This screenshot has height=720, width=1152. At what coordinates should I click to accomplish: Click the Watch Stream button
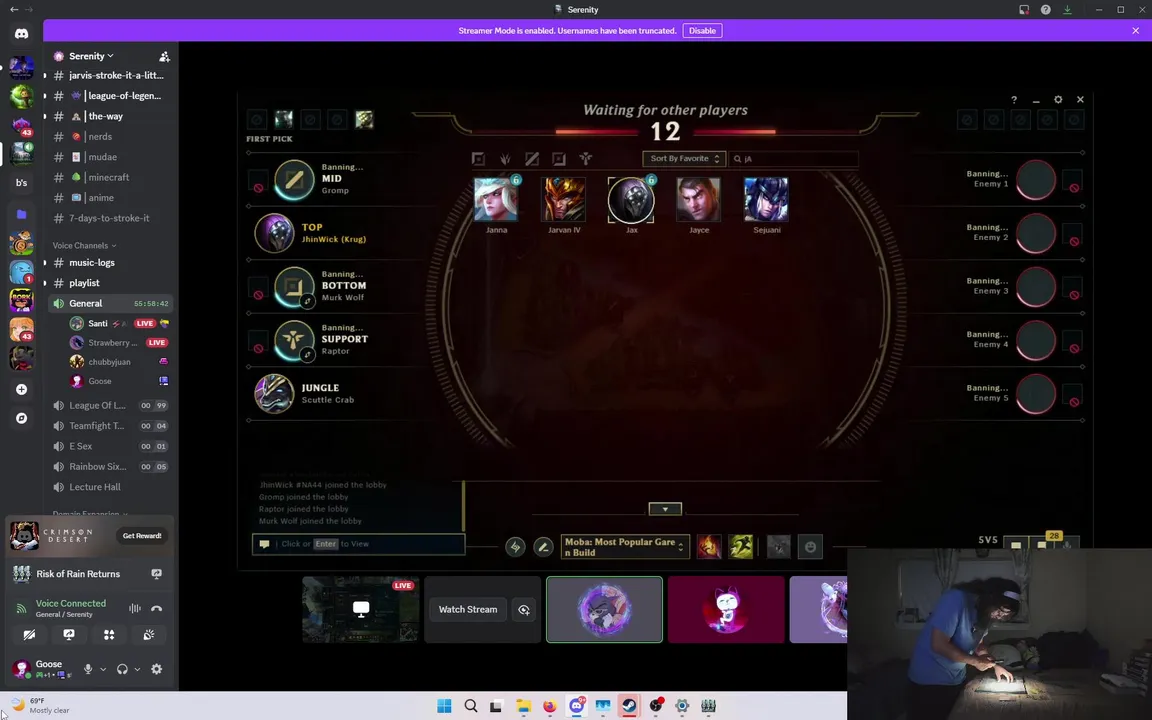coord(468,610)
